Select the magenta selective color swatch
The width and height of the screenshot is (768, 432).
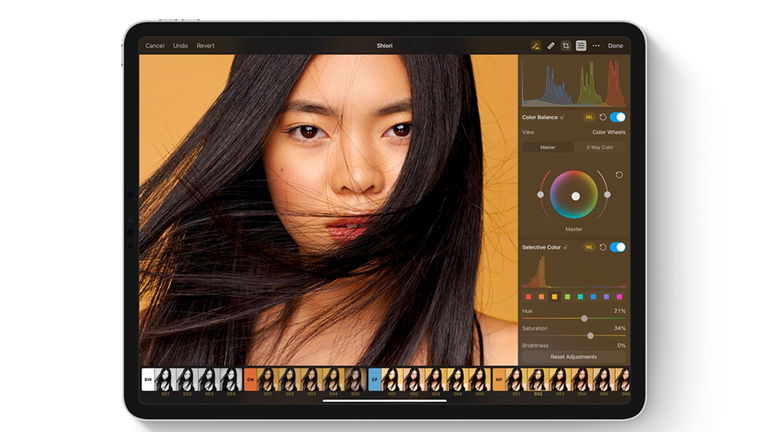pos(619,297)
